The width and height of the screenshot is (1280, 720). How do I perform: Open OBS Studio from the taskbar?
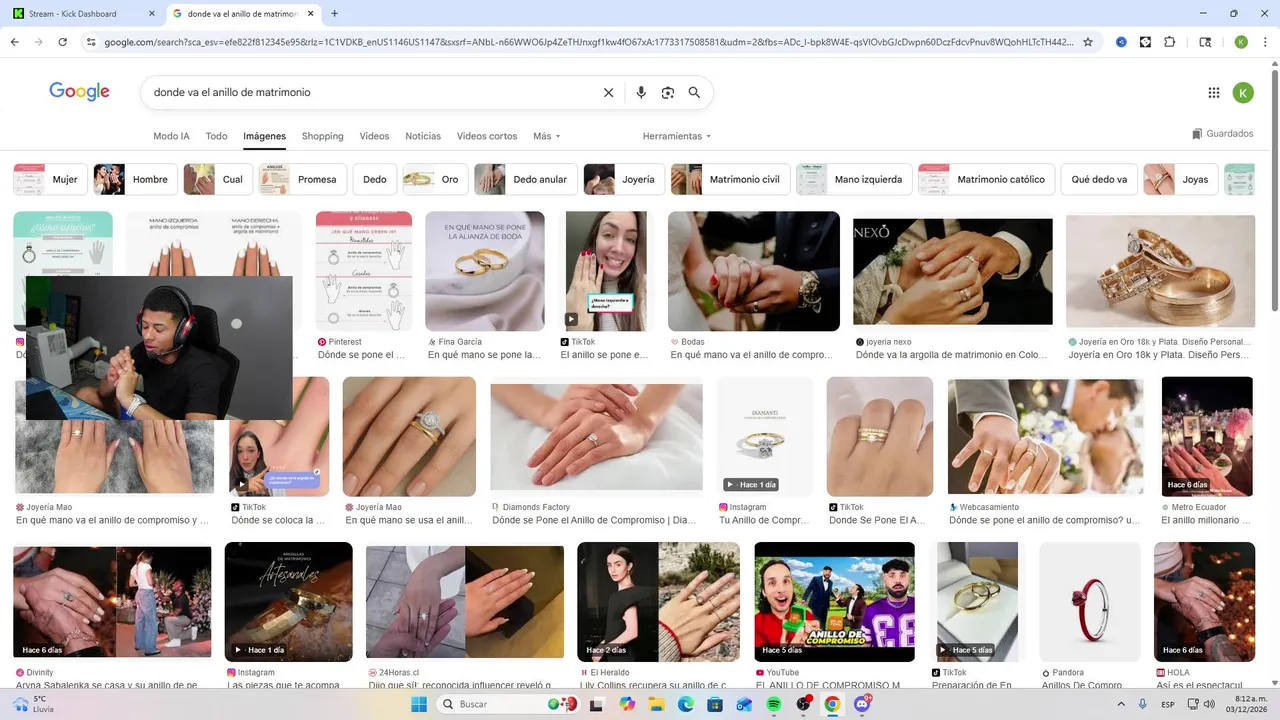tap(803, 704)
